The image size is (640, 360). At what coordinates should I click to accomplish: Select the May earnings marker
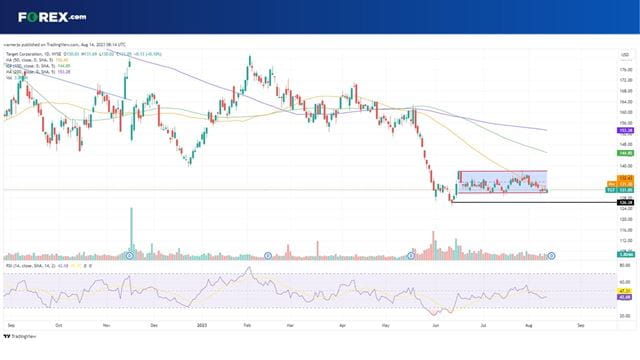[x=411, y=256]
